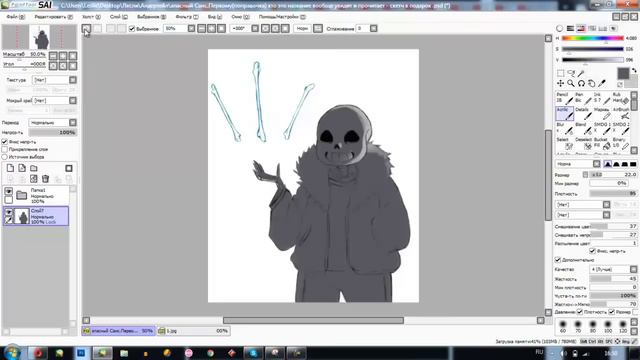Open the Холст menu

click(91, 17)
